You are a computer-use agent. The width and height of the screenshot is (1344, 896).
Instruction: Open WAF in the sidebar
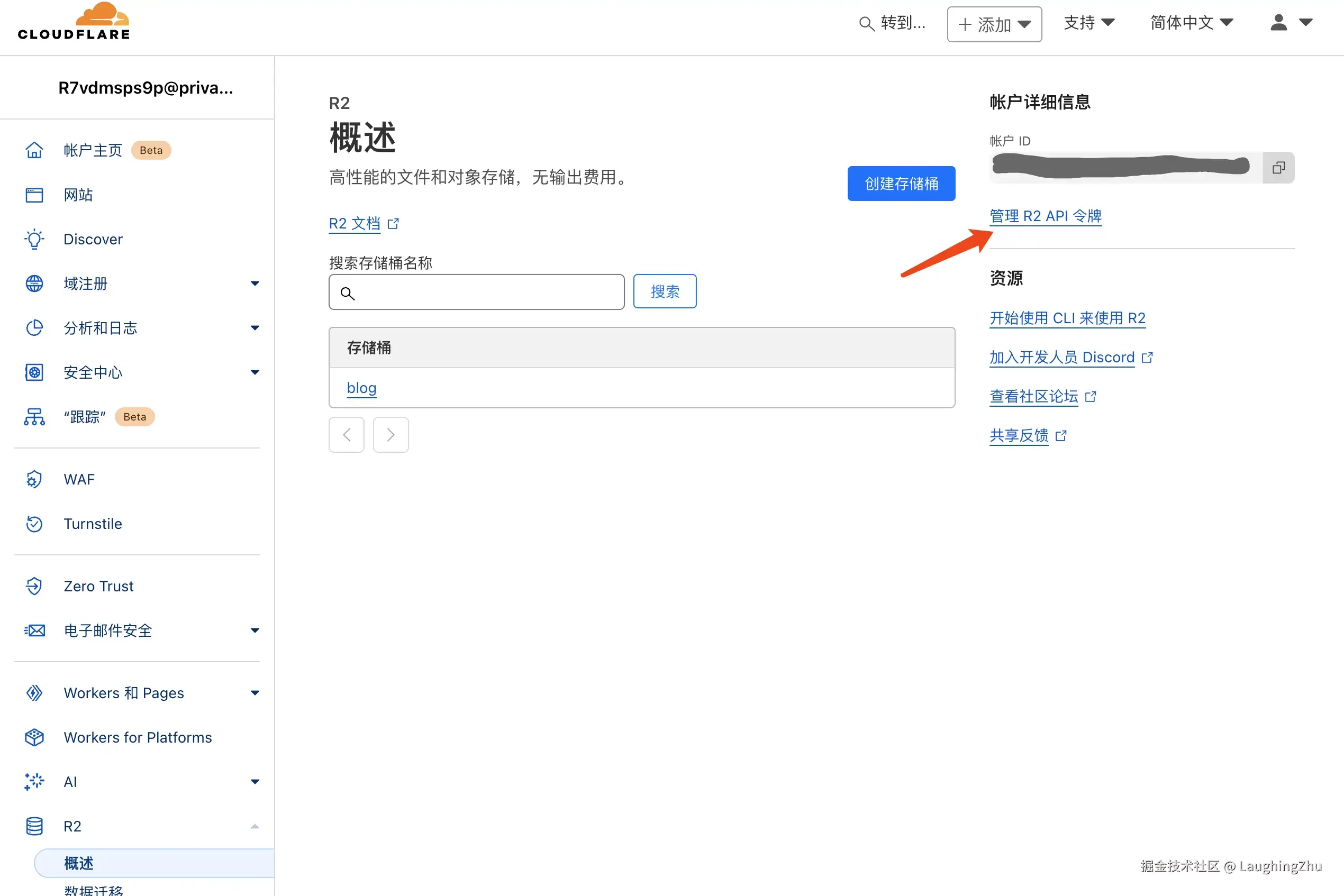[79, 479]
